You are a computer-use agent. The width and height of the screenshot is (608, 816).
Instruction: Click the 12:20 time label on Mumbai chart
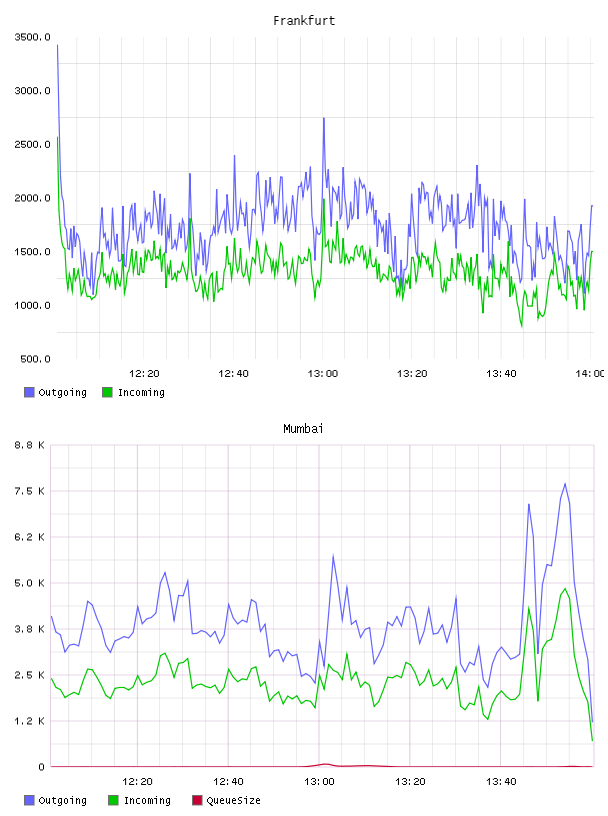point(137,782)
